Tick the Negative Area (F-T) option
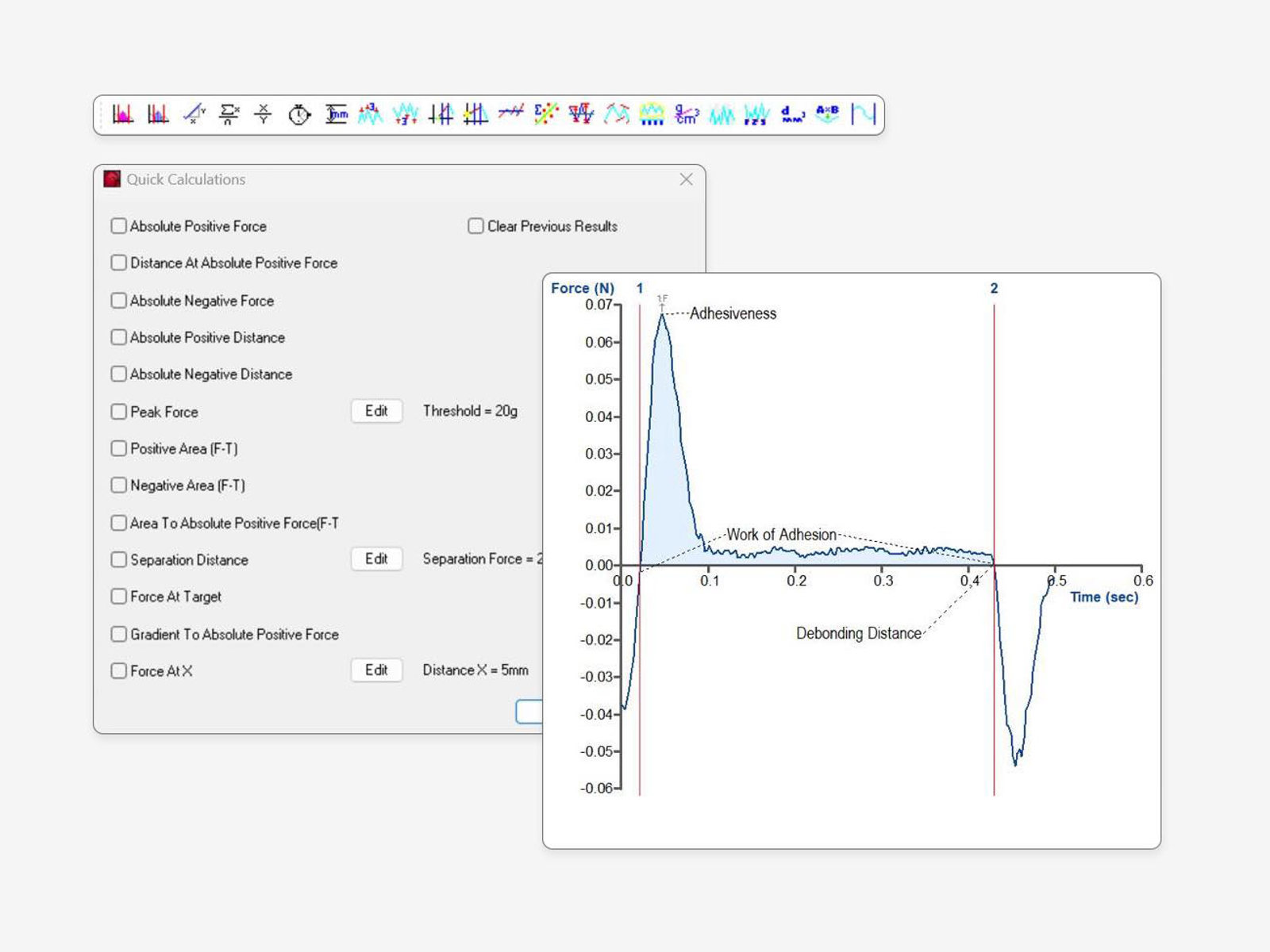 (118, 485)
